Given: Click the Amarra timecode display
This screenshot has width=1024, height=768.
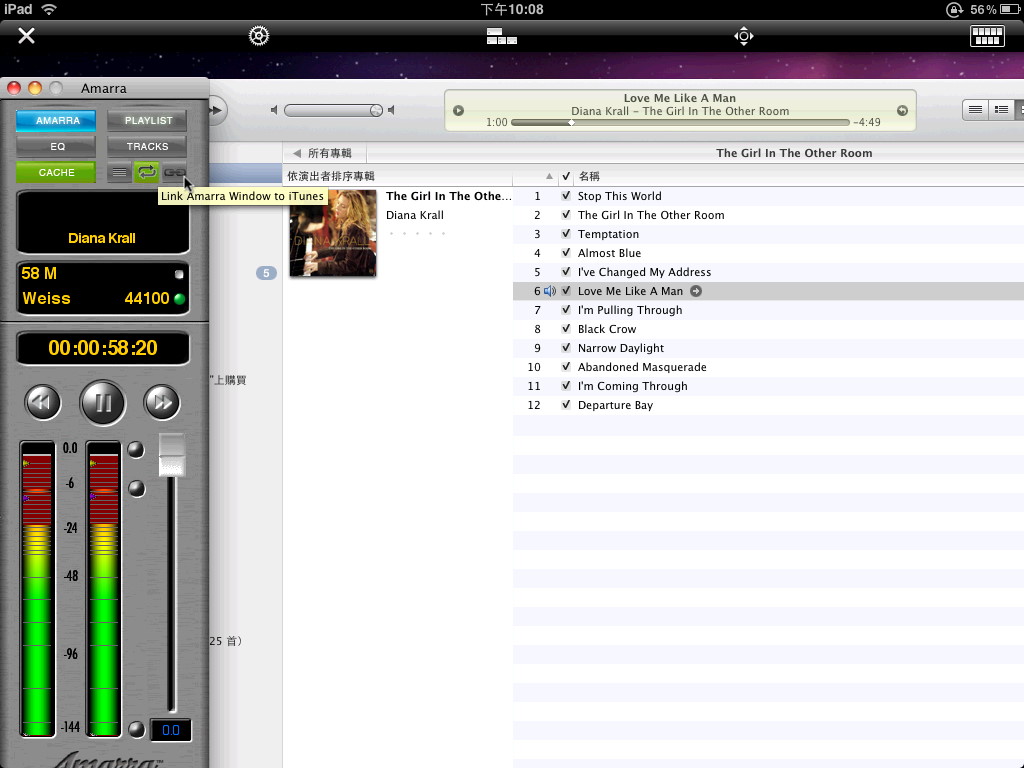Looking at the screenshot, I should [103, 347].
